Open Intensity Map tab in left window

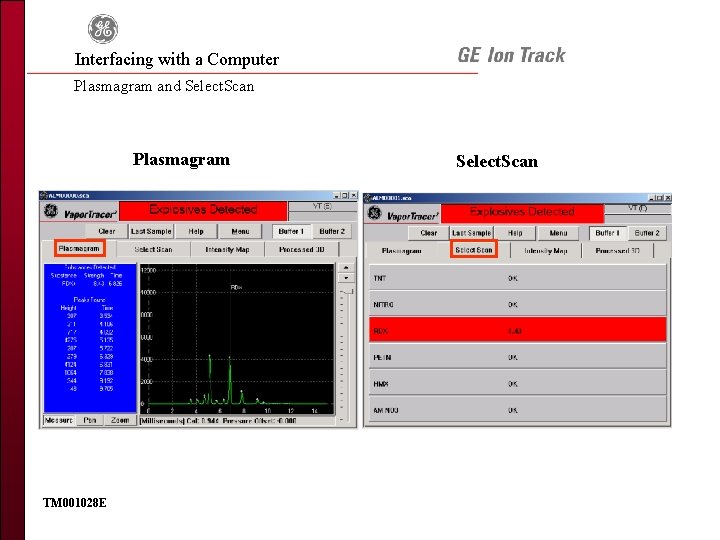tap(227, 249)
